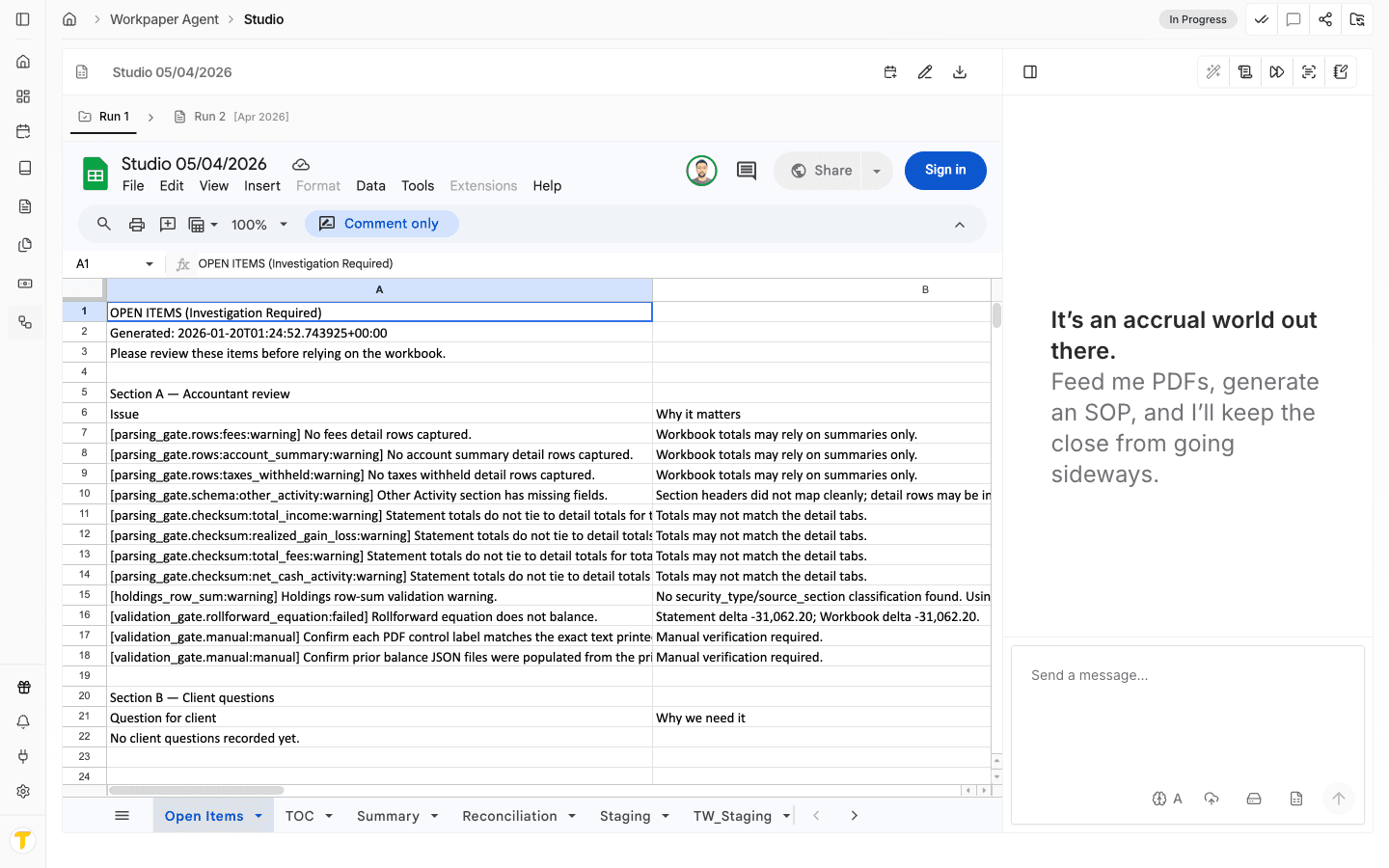Click the Share button

821,171
